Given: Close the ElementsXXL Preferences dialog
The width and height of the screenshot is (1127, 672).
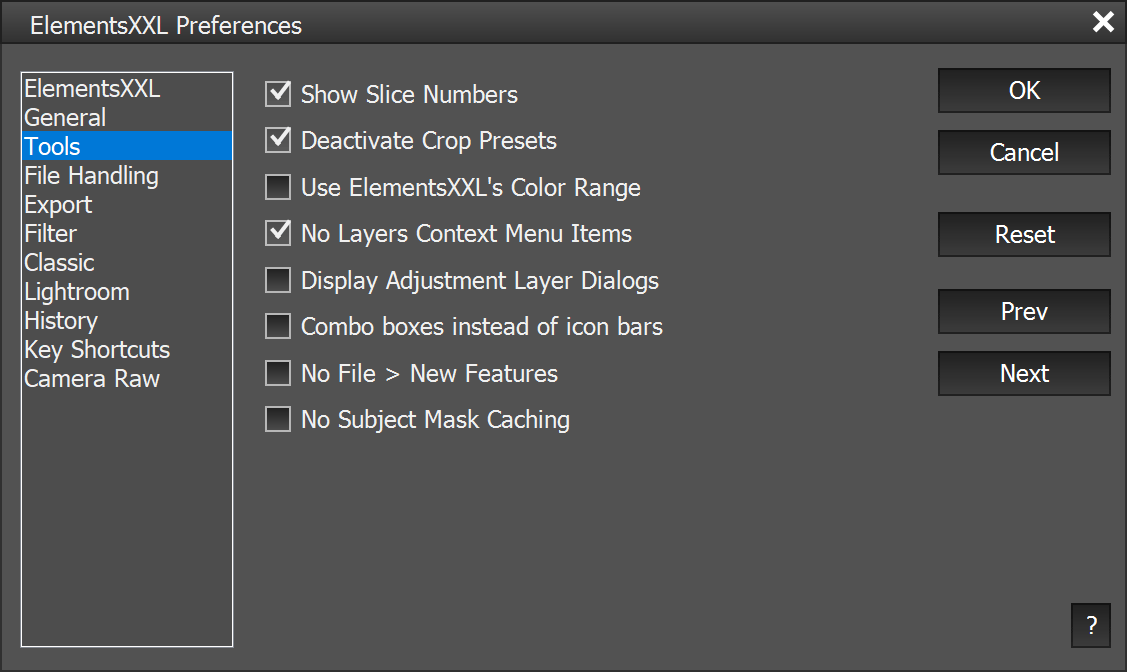Looking at the screenshot, I should [x=1103, y=22].
